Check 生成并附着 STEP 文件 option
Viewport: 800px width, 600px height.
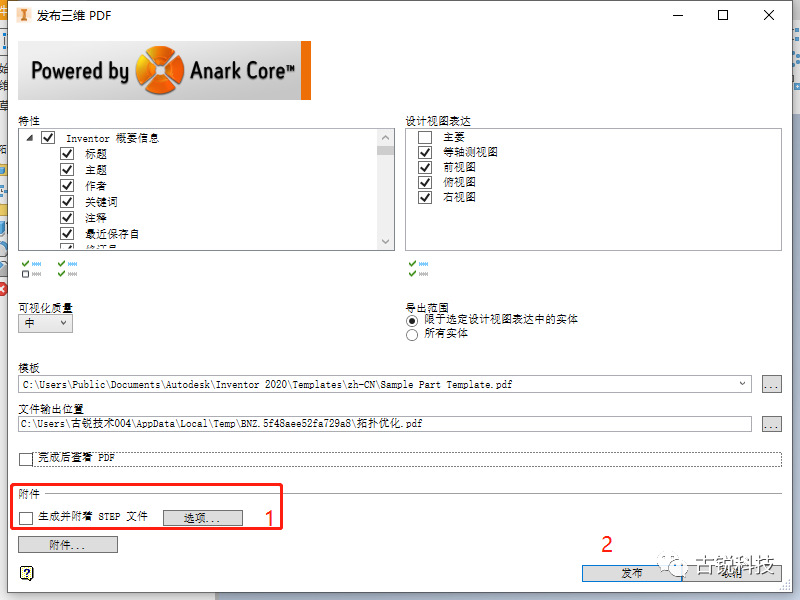26,518
